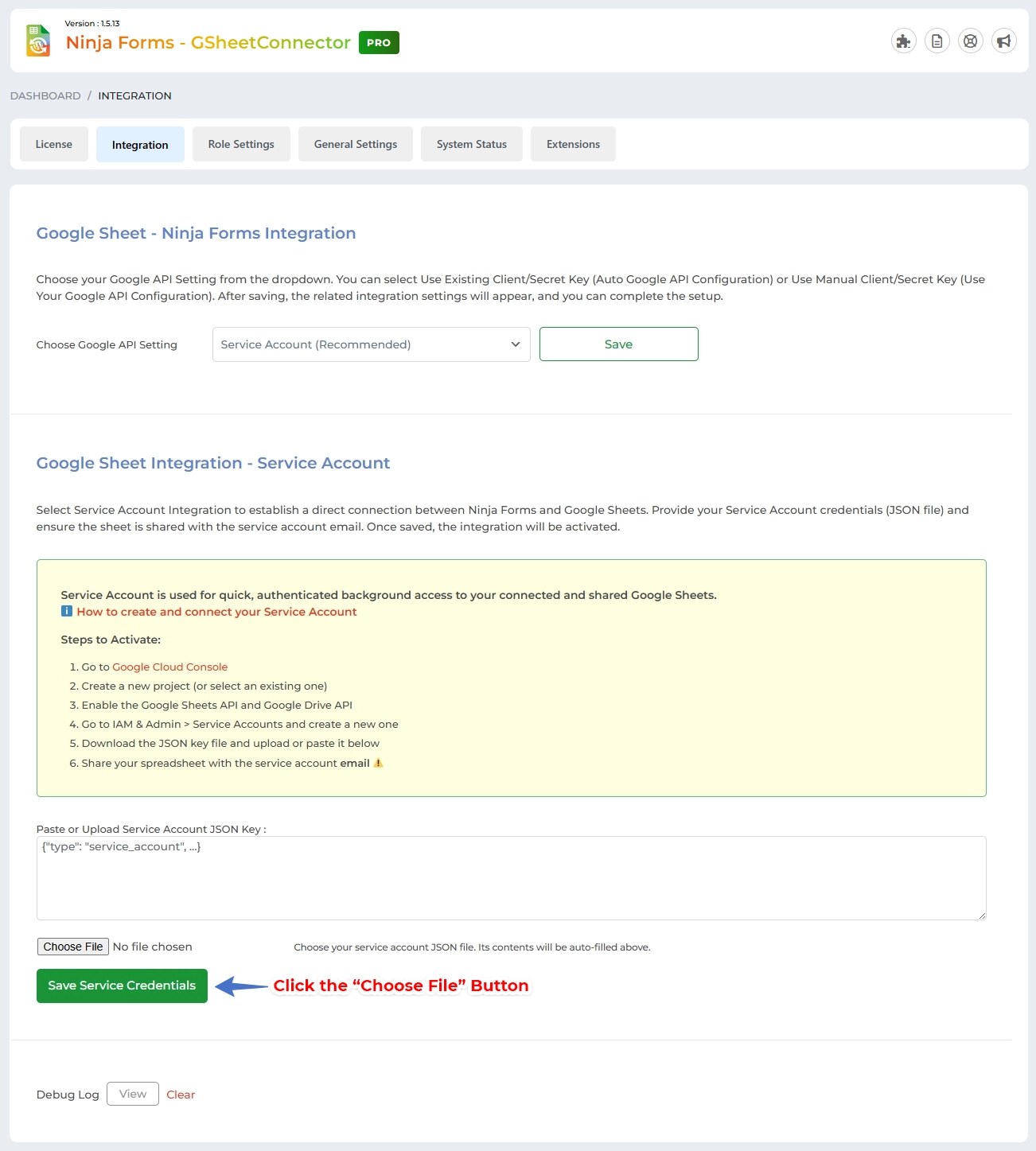Switch to the System Status tab
This screenshot has width=1036, height=1151.
[x=471, y=144]
